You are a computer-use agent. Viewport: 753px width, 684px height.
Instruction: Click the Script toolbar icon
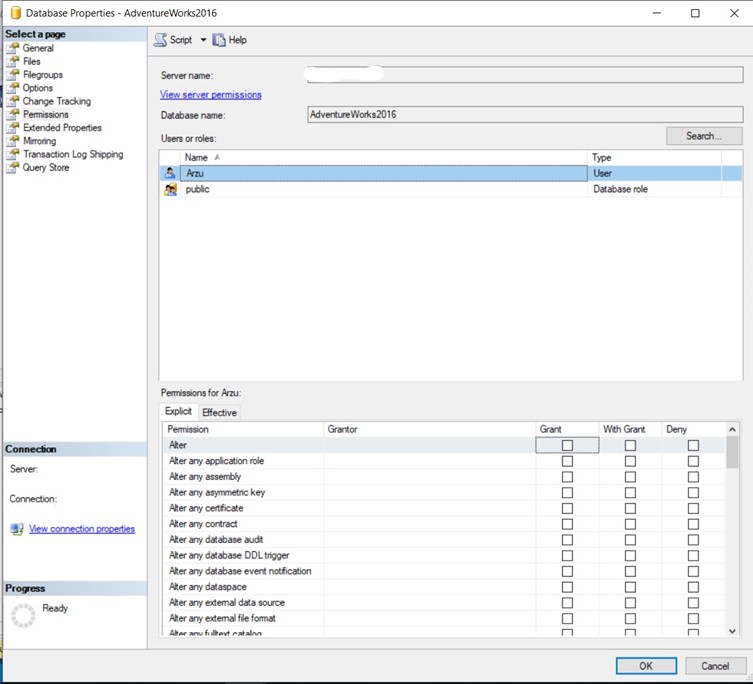160,40
